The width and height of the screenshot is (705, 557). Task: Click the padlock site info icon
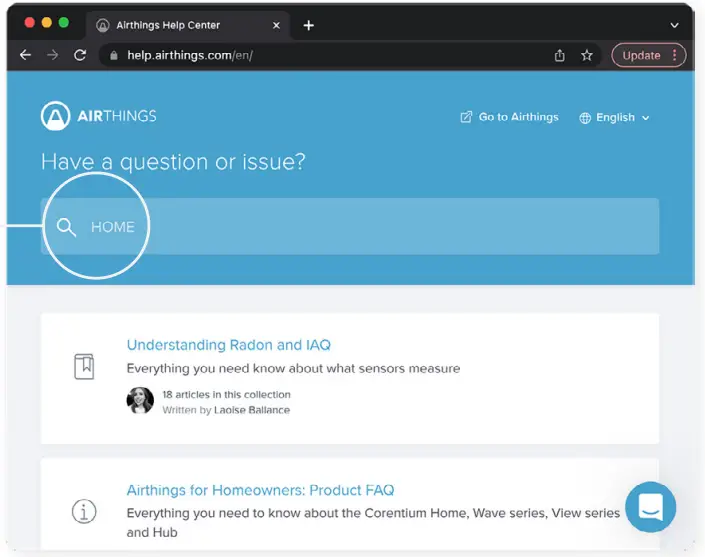(x=114, y=55)
